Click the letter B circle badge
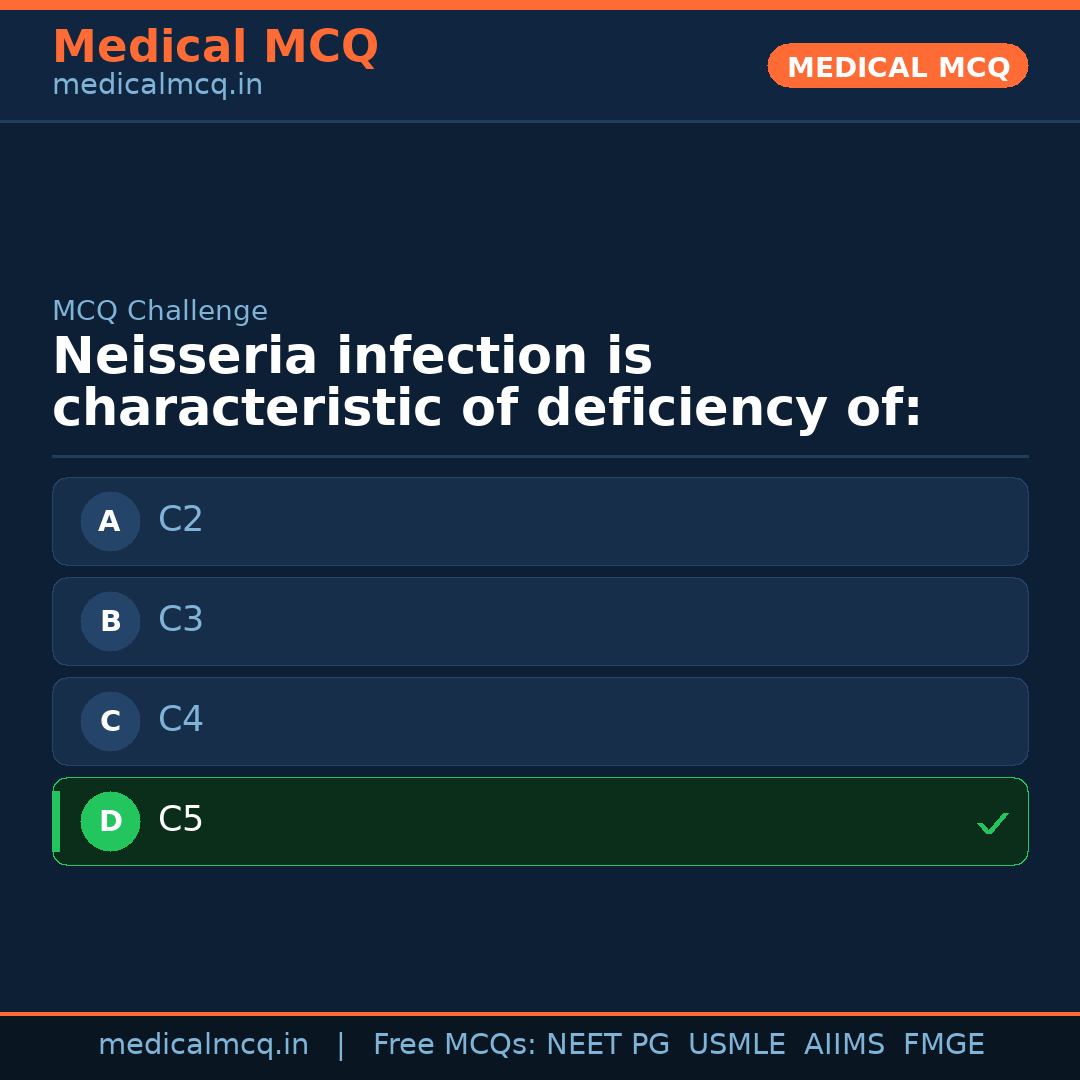Image resolution: width=1080 pixels, height=1080 pixels. (x=110, y=621)
